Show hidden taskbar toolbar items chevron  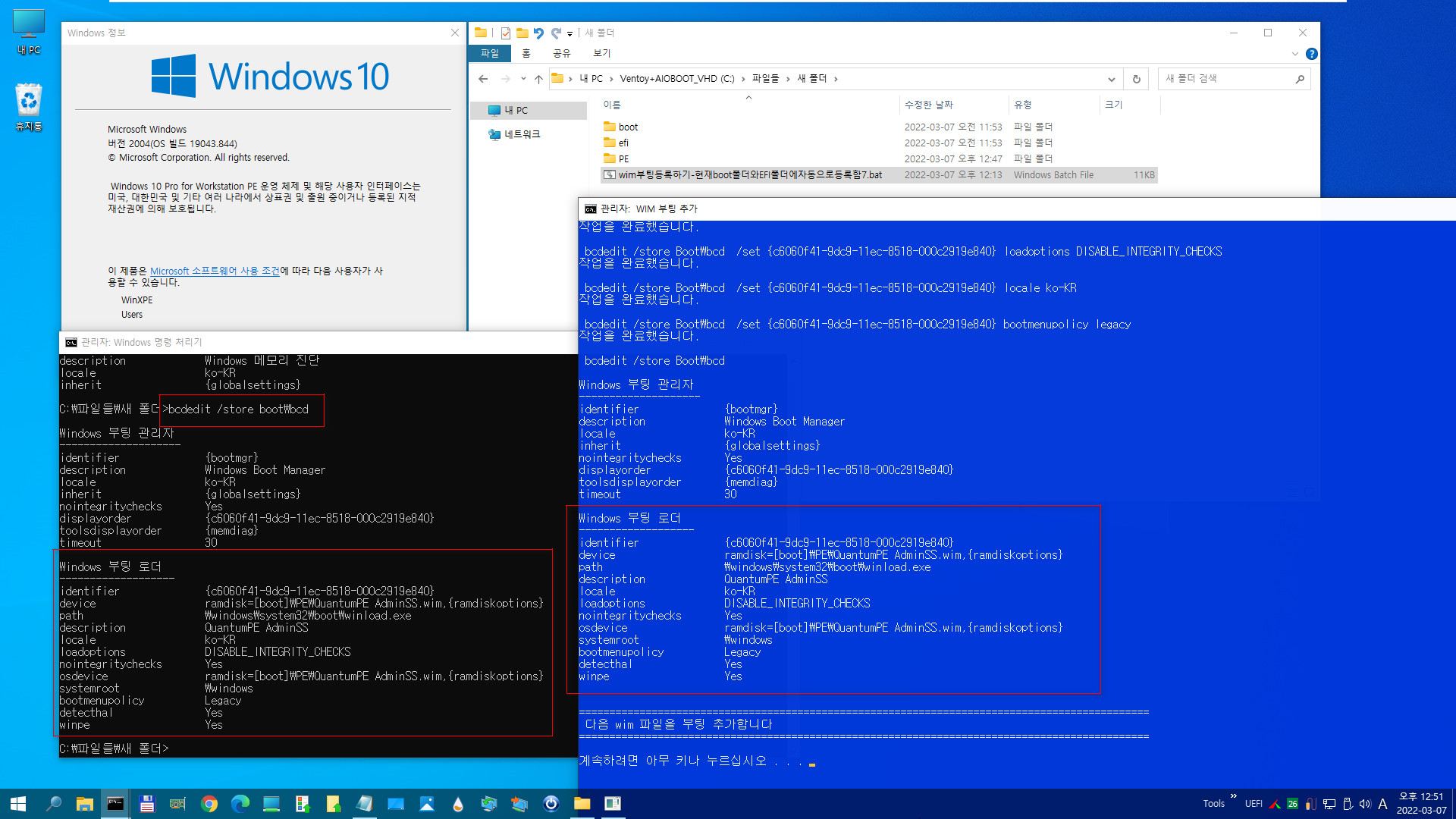click(1233, 796)
